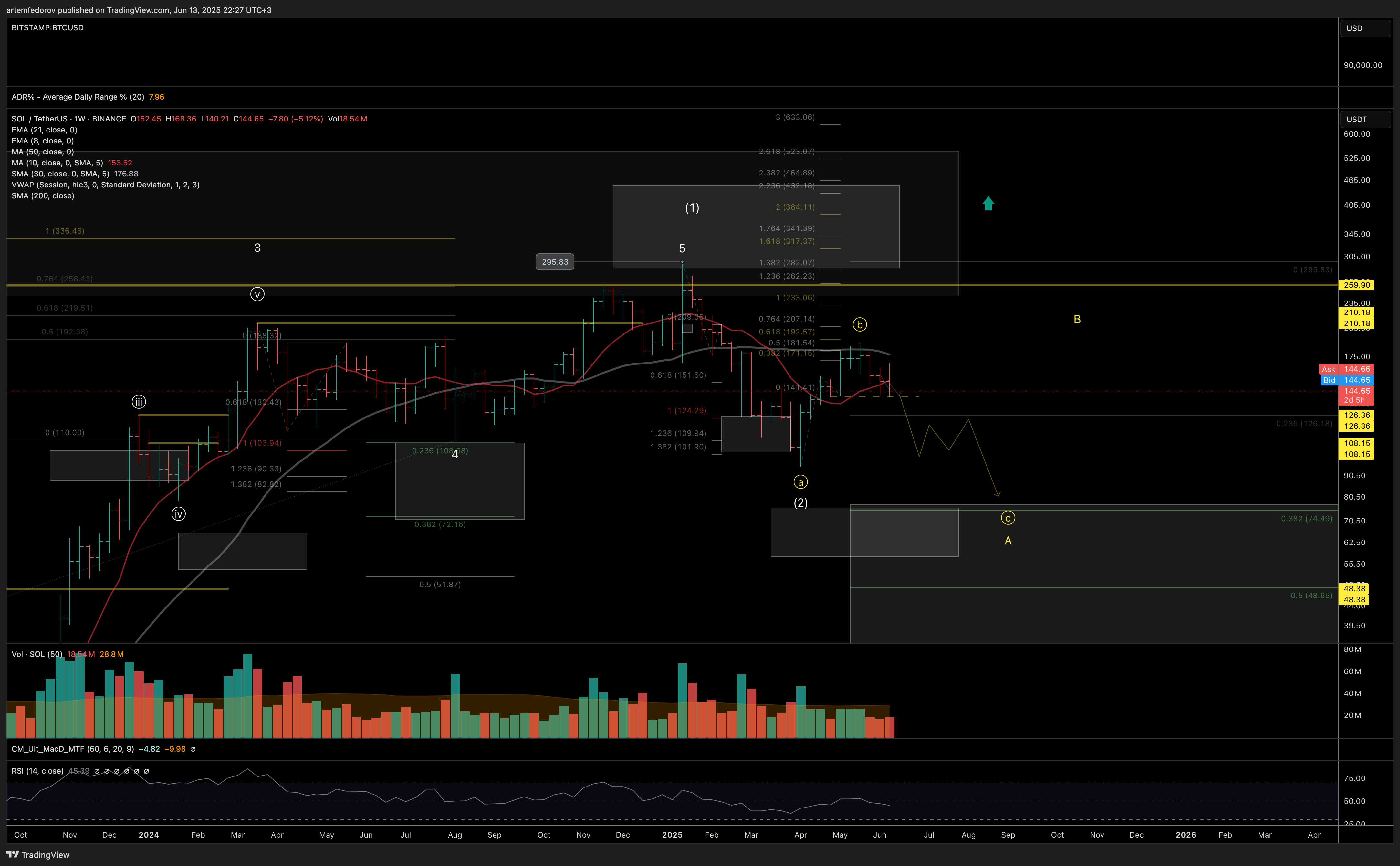Viewport: 1400px width, 866px height.
Task: Click the green up arrow marker
Action: [x=988, y=203]
